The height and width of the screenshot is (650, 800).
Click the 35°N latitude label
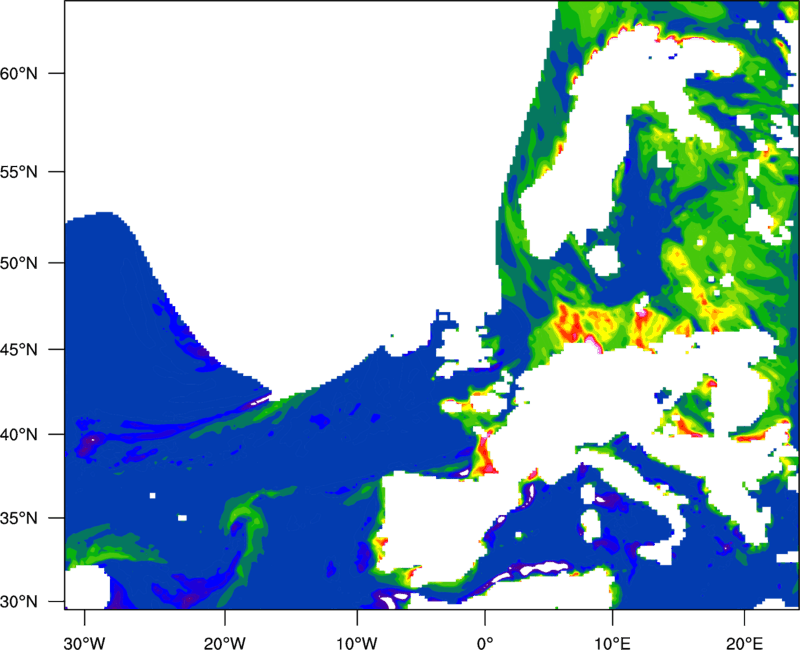[19, 518]
